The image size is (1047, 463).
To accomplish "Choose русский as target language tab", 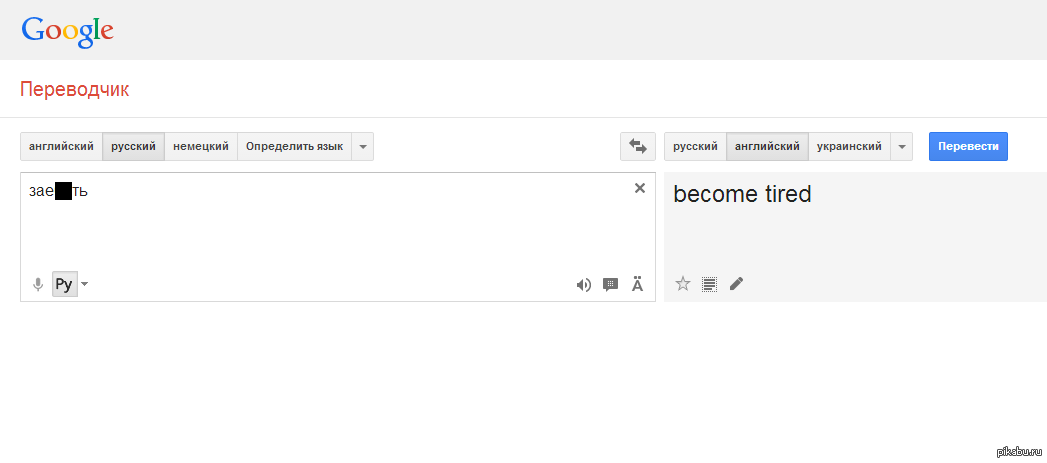I will tap(695, 146).
